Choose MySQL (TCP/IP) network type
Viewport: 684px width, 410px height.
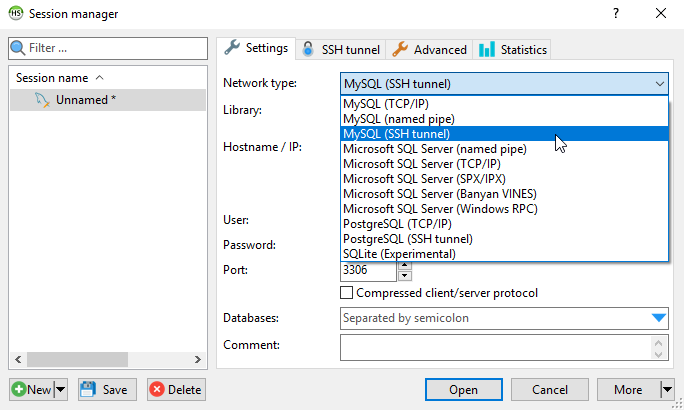(x=504, y=104)
